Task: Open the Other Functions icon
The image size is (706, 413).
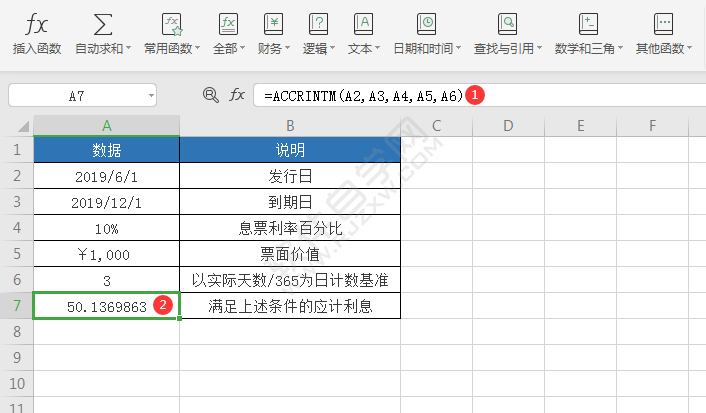Action: 663,24
